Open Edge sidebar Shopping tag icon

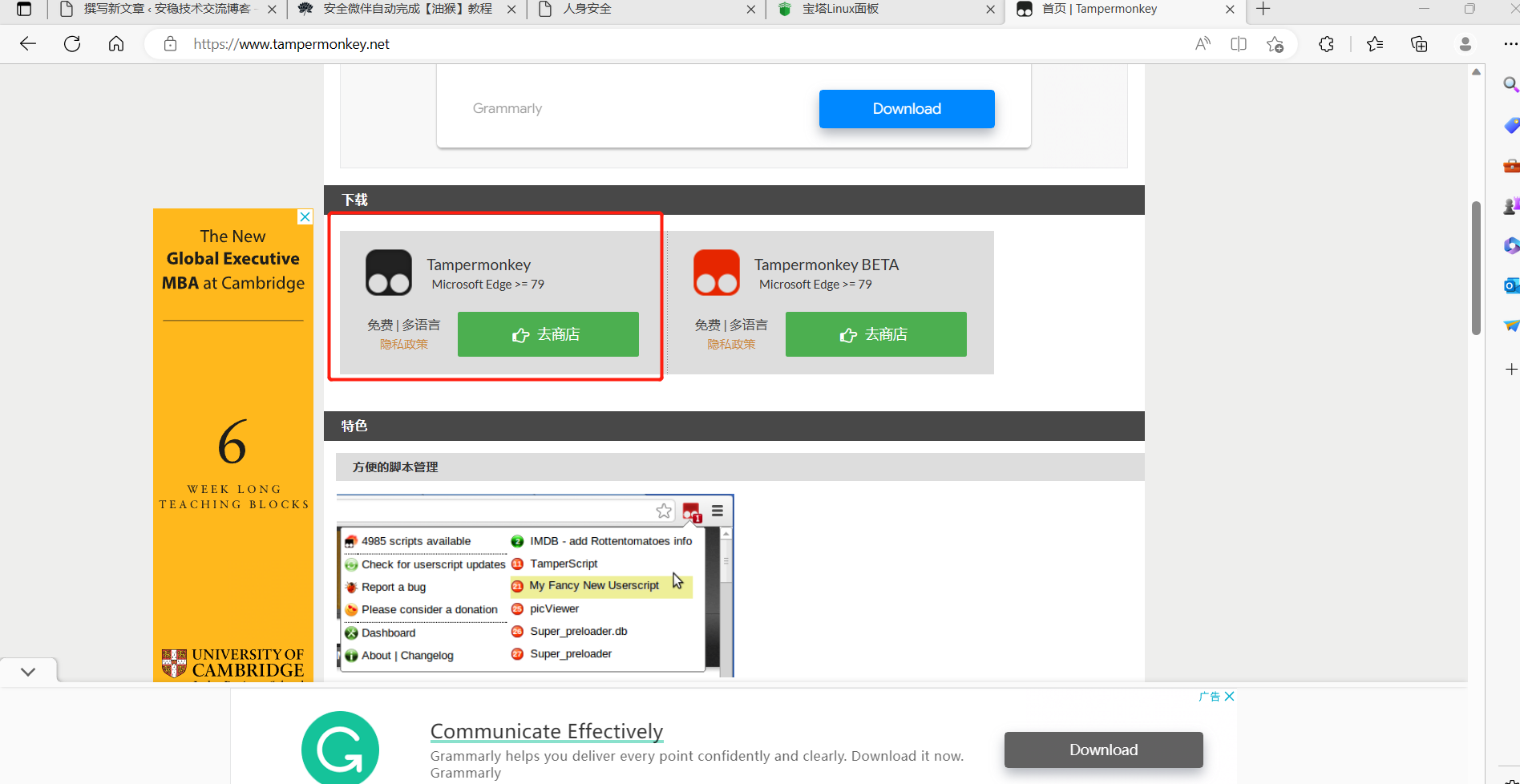pos(1511,125)
